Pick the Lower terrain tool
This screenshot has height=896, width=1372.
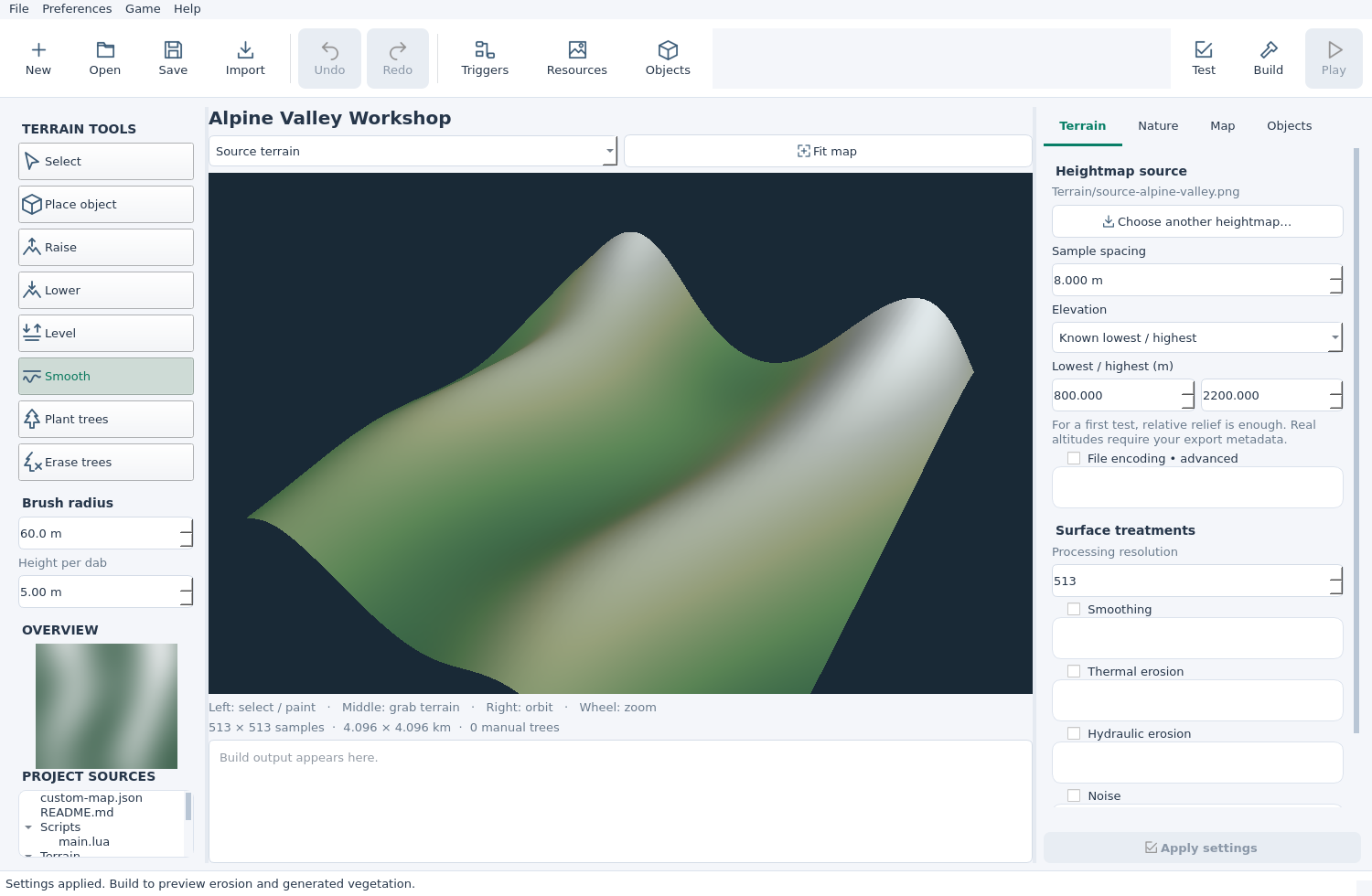pyautogui.click(x=106, y=291)
